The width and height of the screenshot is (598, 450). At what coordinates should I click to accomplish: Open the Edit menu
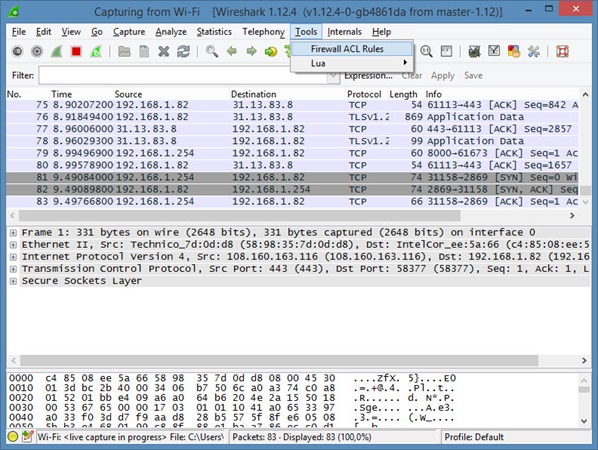click(43, 32)
